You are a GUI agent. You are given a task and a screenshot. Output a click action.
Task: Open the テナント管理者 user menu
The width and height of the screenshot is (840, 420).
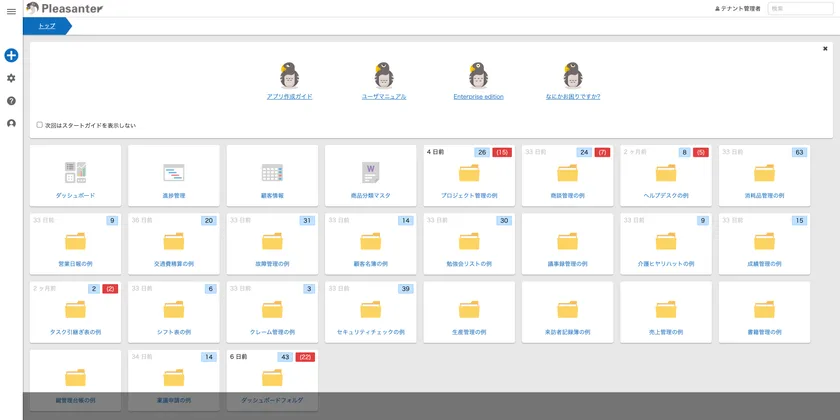(x=737, y=8)
